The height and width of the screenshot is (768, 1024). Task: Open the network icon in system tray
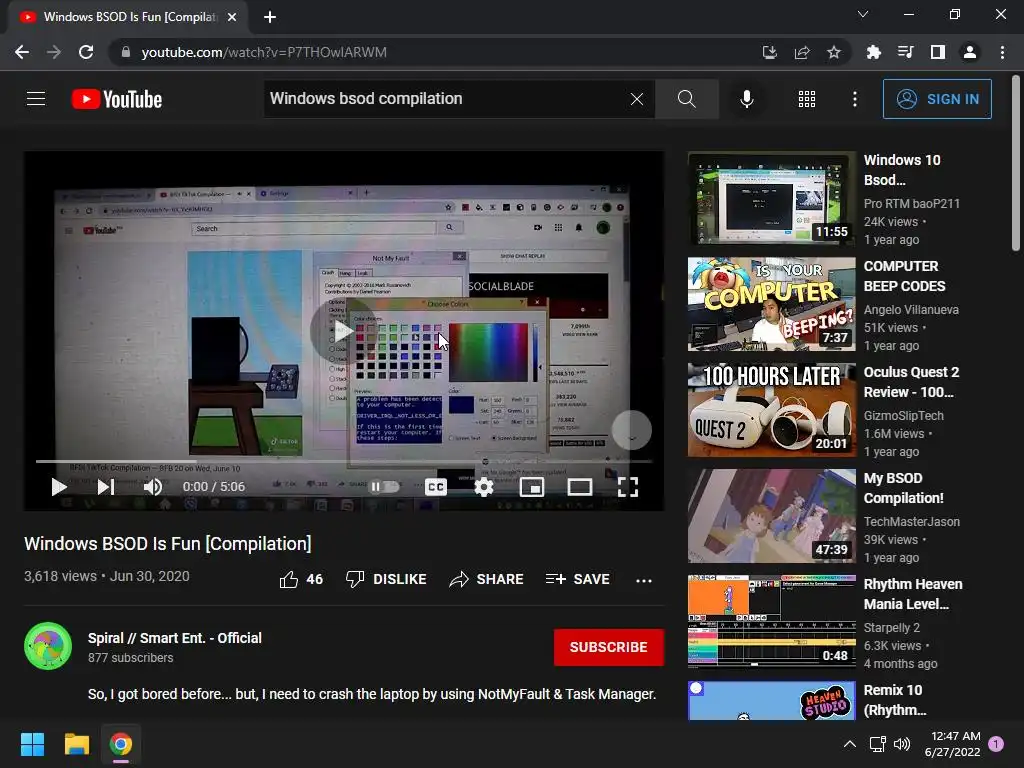[x=878, y=744]
